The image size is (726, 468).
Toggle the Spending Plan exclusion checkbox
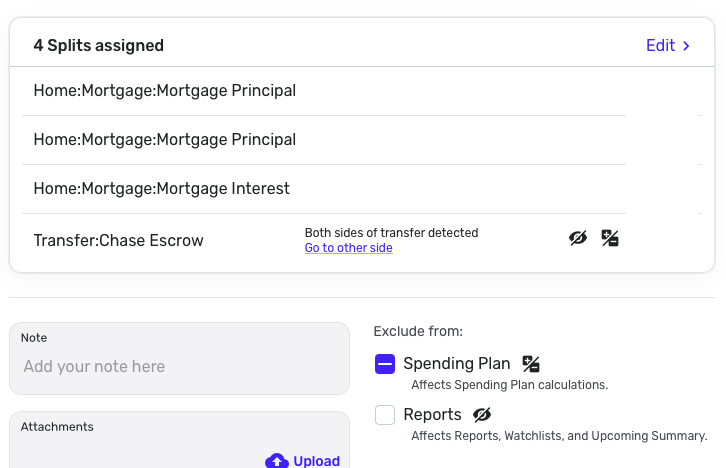click(385, 364)
